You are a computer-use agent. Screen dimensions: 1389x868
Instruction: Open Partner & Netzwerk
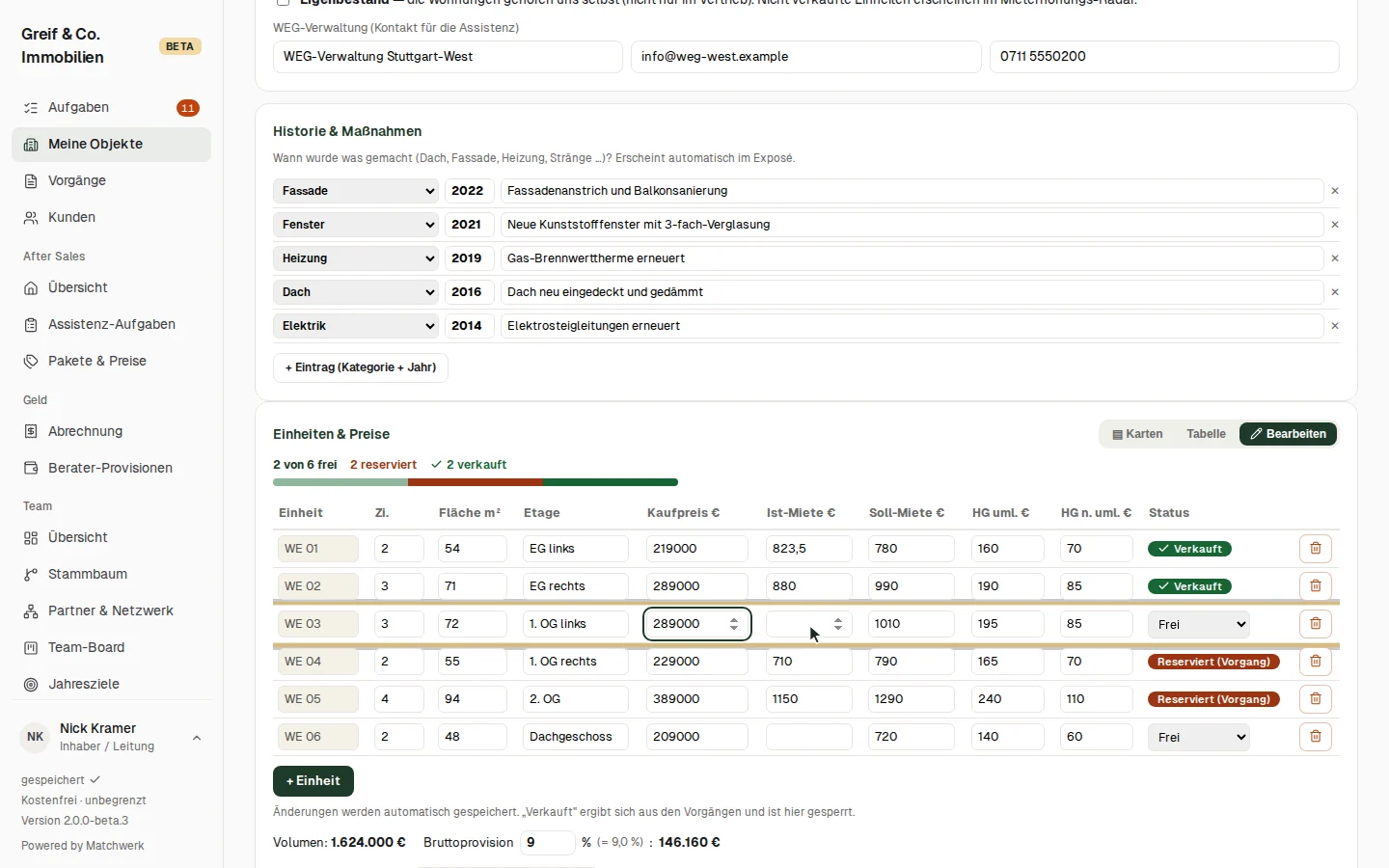pyautogui.click(x=111, y=611)
